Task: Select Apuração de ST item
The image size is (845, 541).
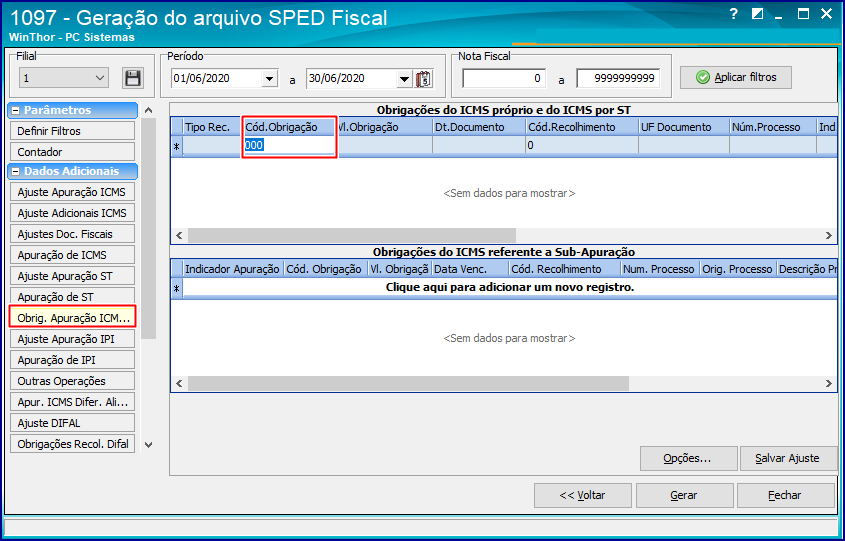Action: [72, 297]
